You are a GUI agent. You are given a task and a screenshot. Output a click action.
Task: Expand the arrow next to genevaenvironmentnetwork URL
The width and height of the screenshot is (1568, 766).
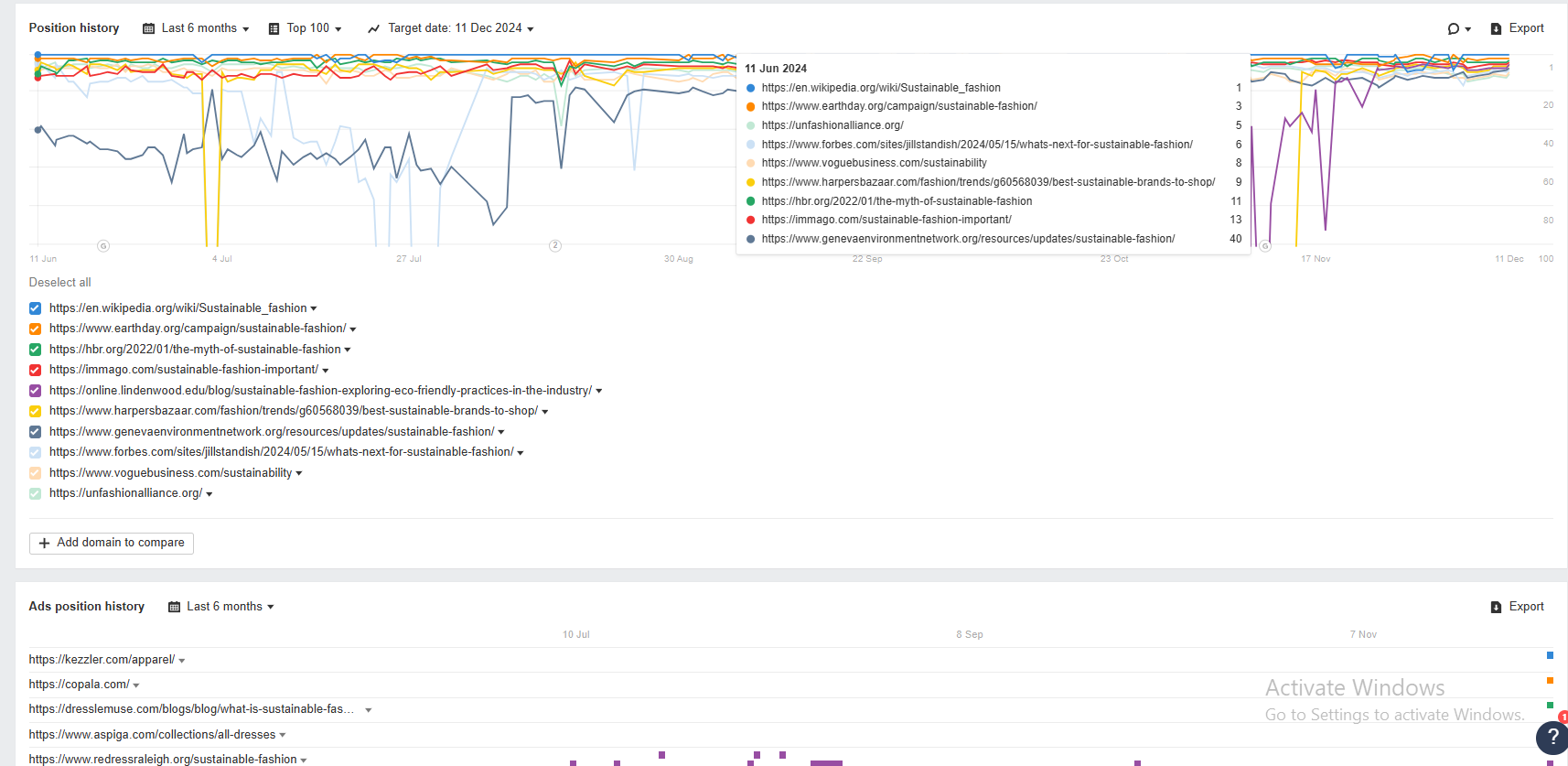501,433
